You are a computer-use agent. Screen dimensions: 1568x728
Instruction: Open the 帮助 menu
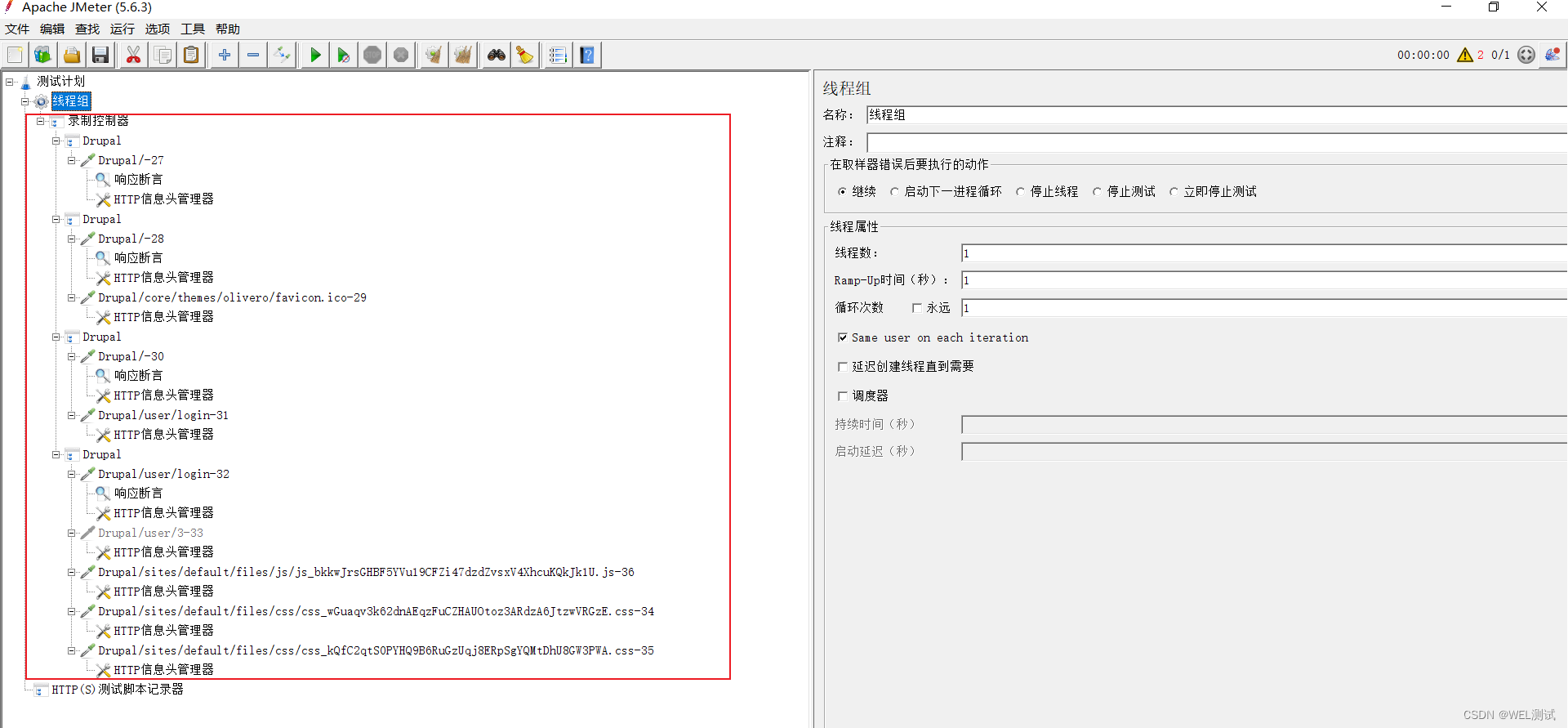point(228,29)
